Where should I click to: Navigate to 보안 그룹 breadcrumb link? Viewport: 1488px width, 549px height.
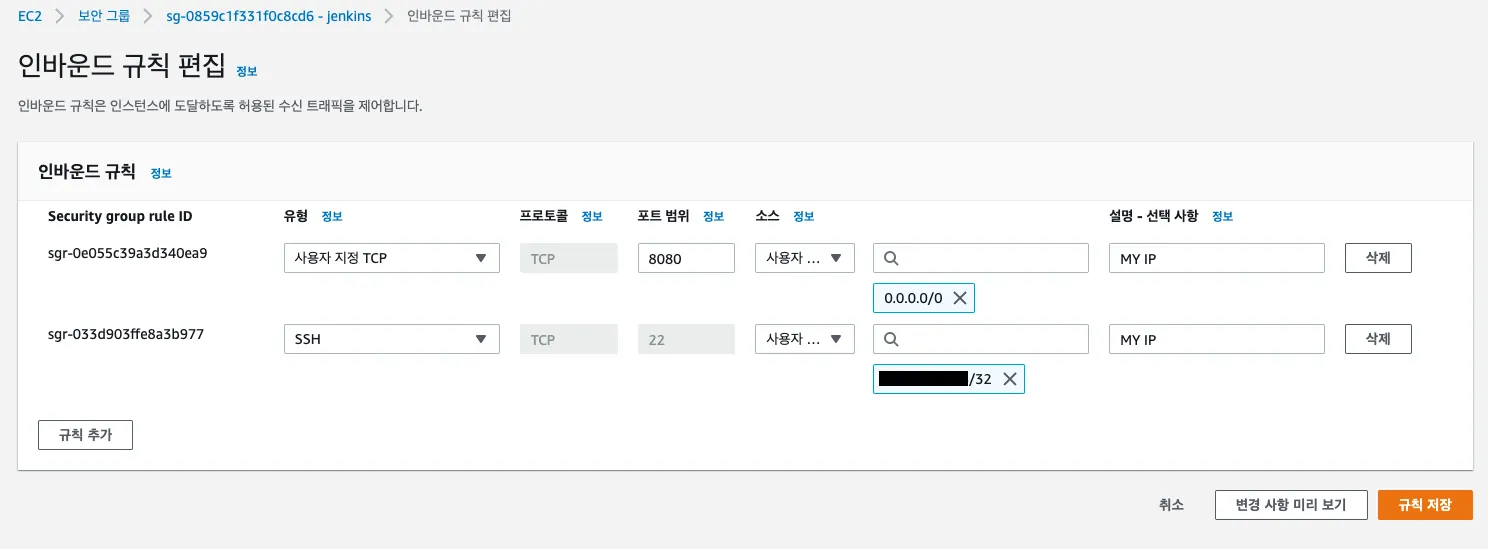click(104, 17)
